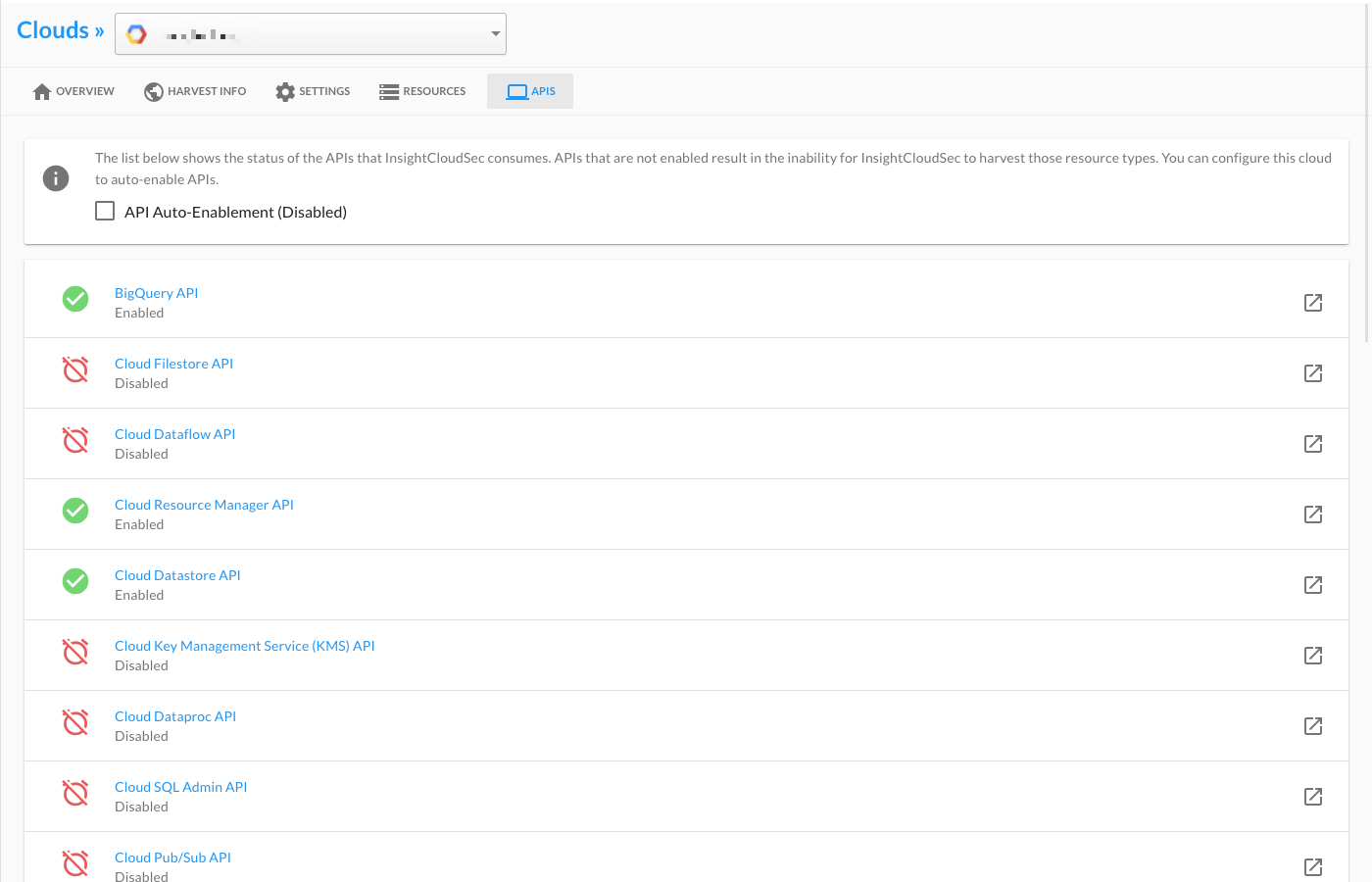Screen dimensions: 1372x882
Task: Open the BigQuery API link
Action: pyautogui.click(x=157, y=293)
